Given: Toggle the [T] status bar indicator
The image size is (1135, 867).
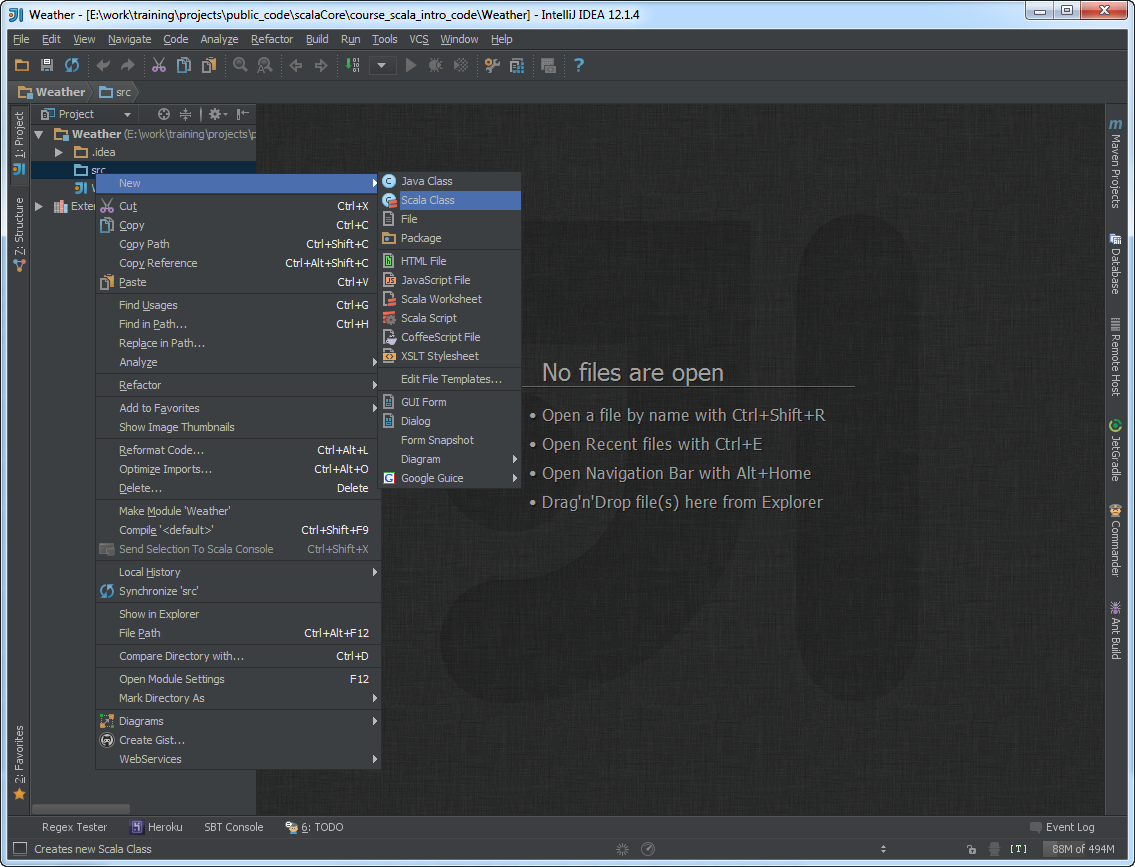Looking at the screenshot, I should point(1018,849).
